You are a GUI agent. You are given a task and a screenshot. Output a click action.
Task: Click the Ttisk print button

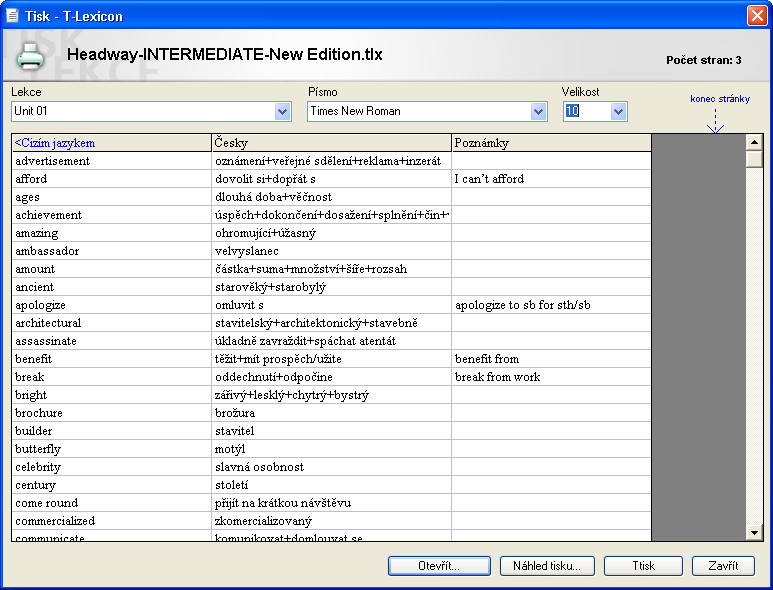(643, 566)
